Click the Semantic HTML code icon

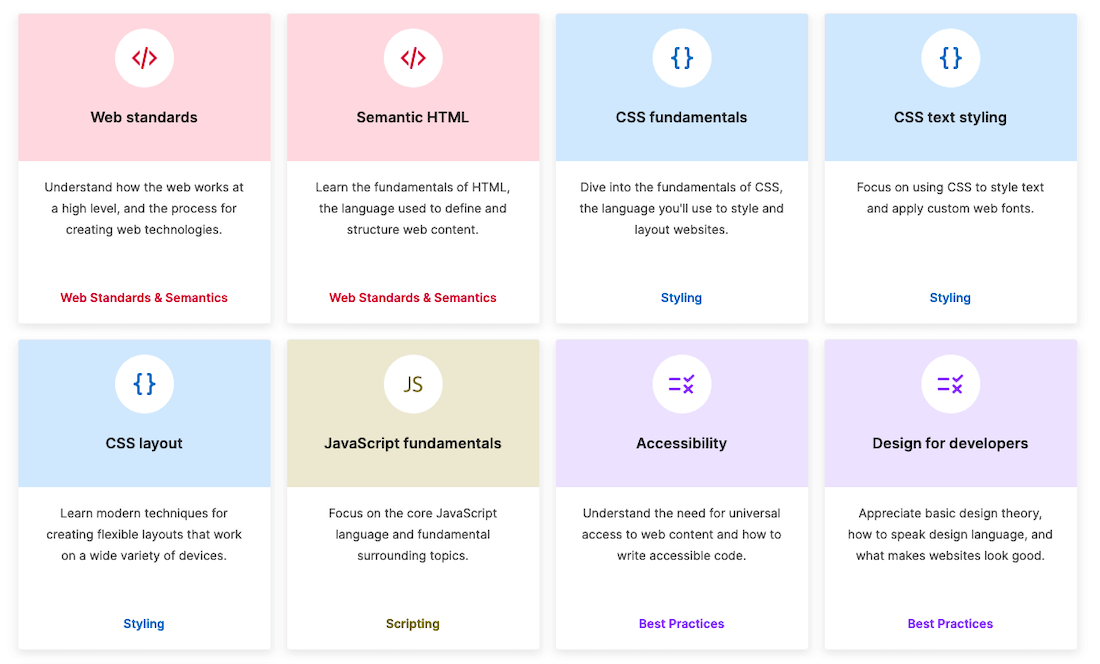tap(413, 58)
